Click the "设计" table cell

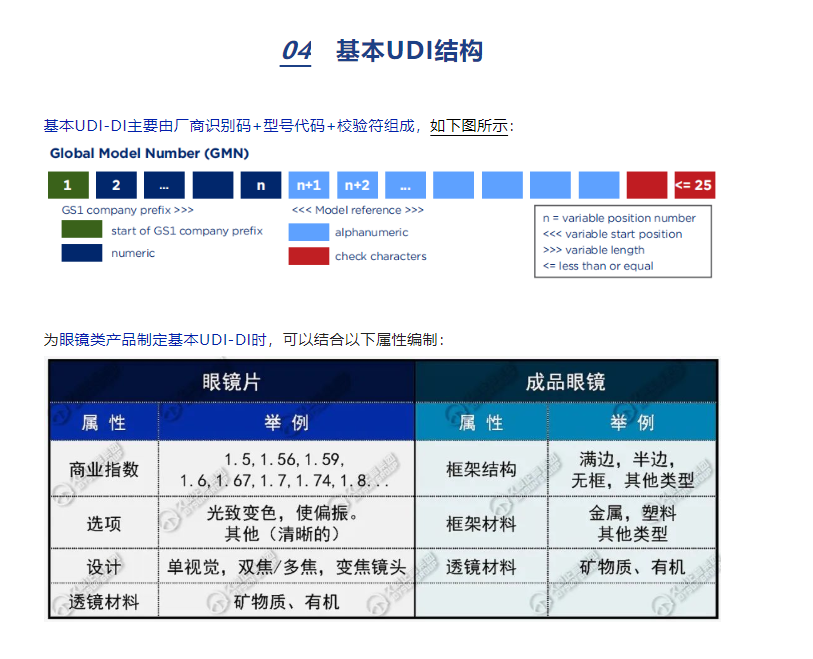click(104, 567)
